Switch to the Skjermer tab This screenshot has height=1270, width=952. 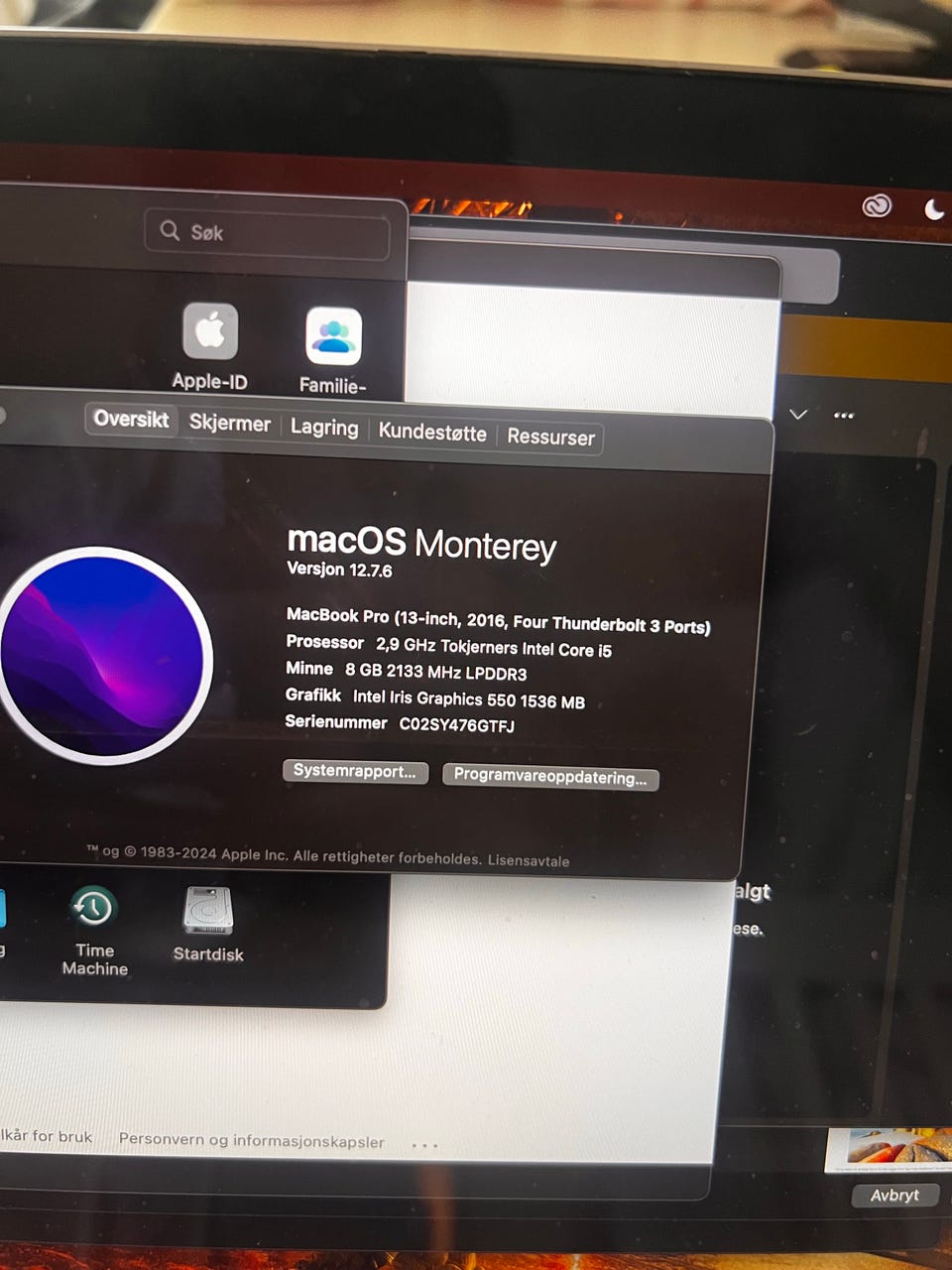[230, 424]
